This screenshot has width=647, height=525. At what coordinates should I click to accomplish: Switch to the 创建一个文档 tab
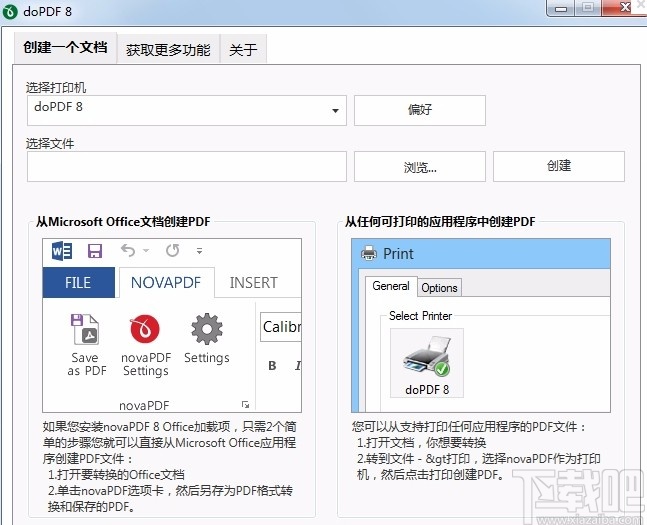(x=65, y=48)
